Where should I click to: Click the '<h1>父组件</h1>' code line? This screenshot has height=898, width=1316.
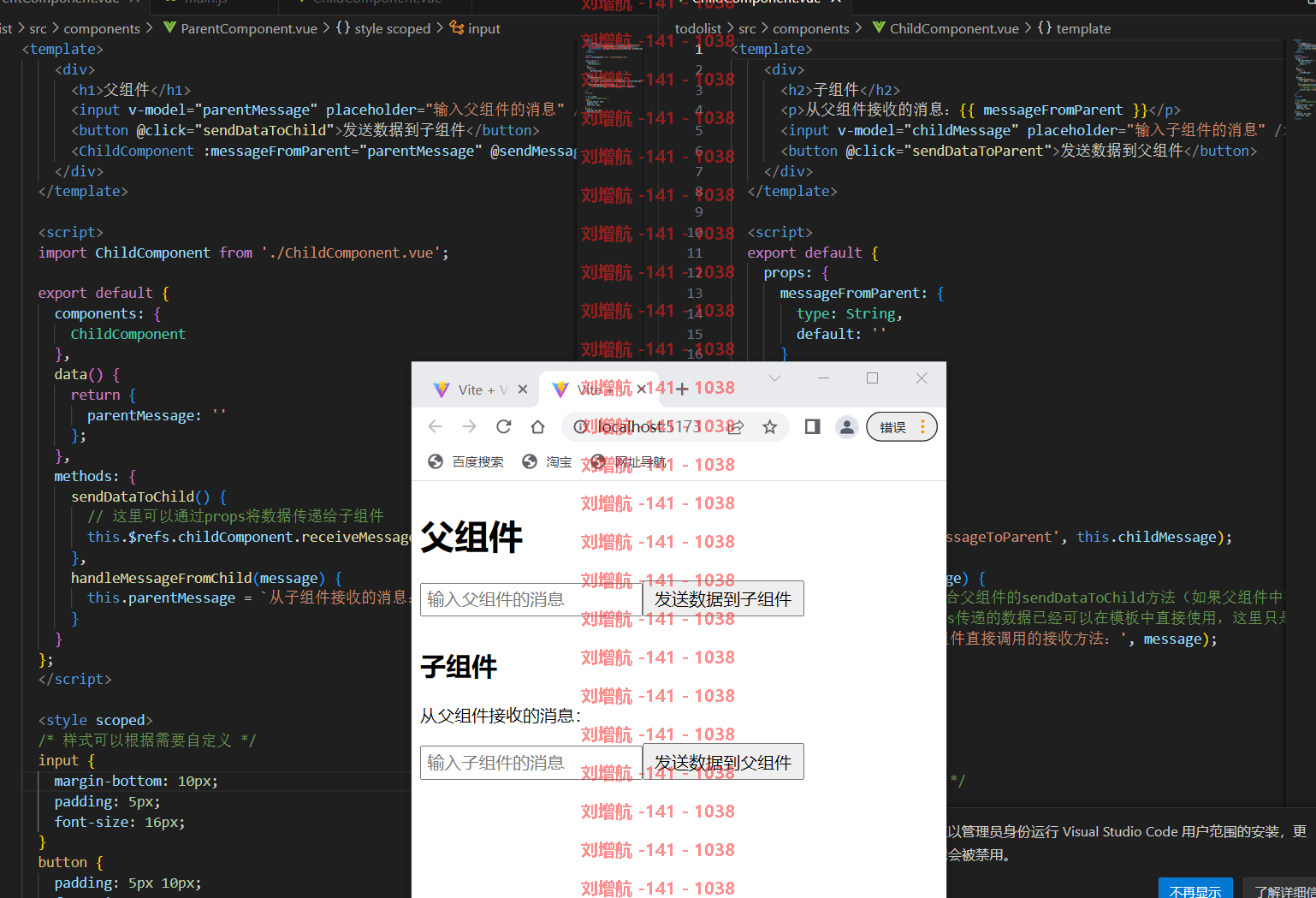(x=131, y=90)
